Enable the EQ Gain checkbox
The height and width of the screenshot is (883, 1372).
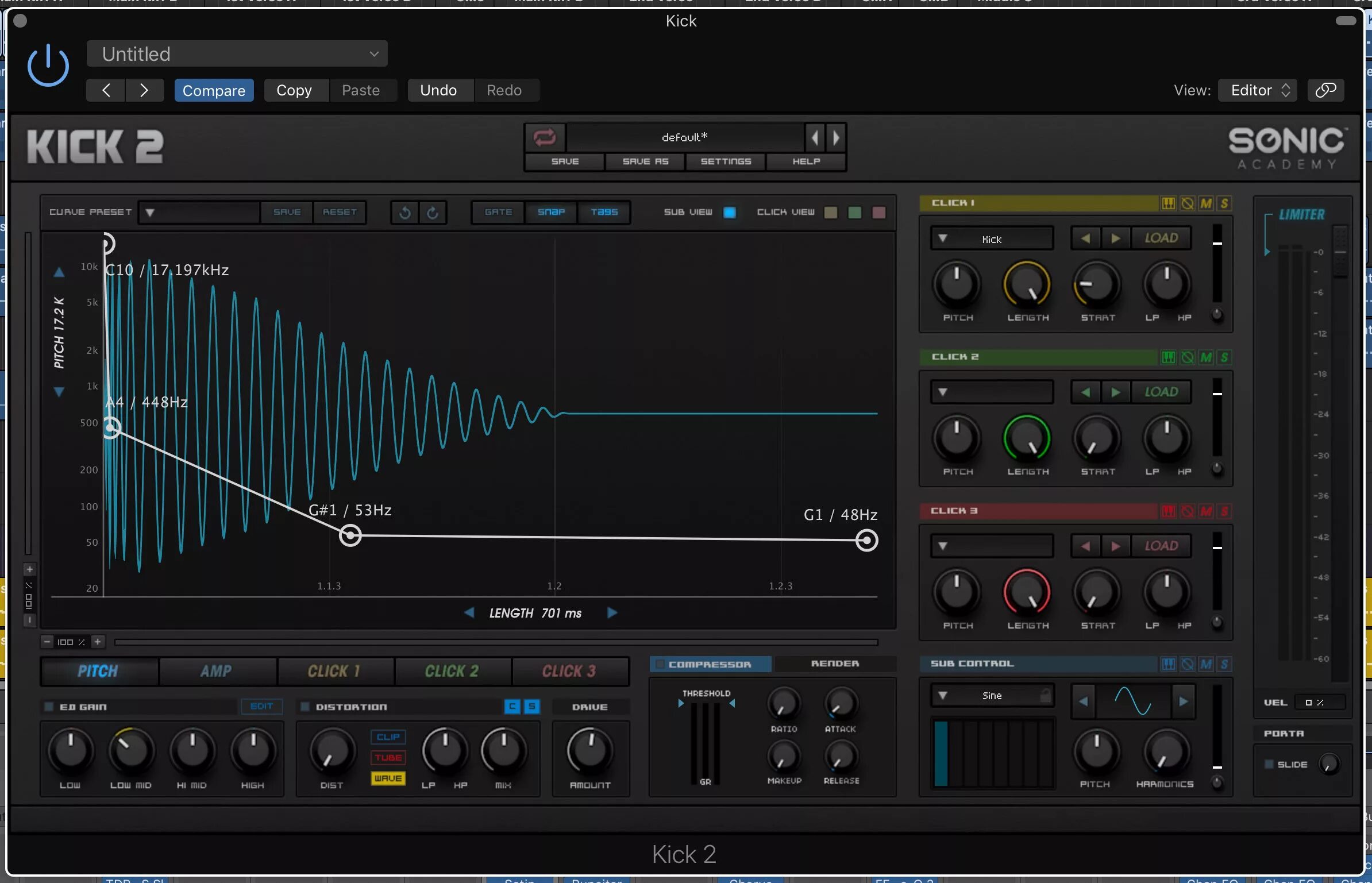(x=49, y=707)
